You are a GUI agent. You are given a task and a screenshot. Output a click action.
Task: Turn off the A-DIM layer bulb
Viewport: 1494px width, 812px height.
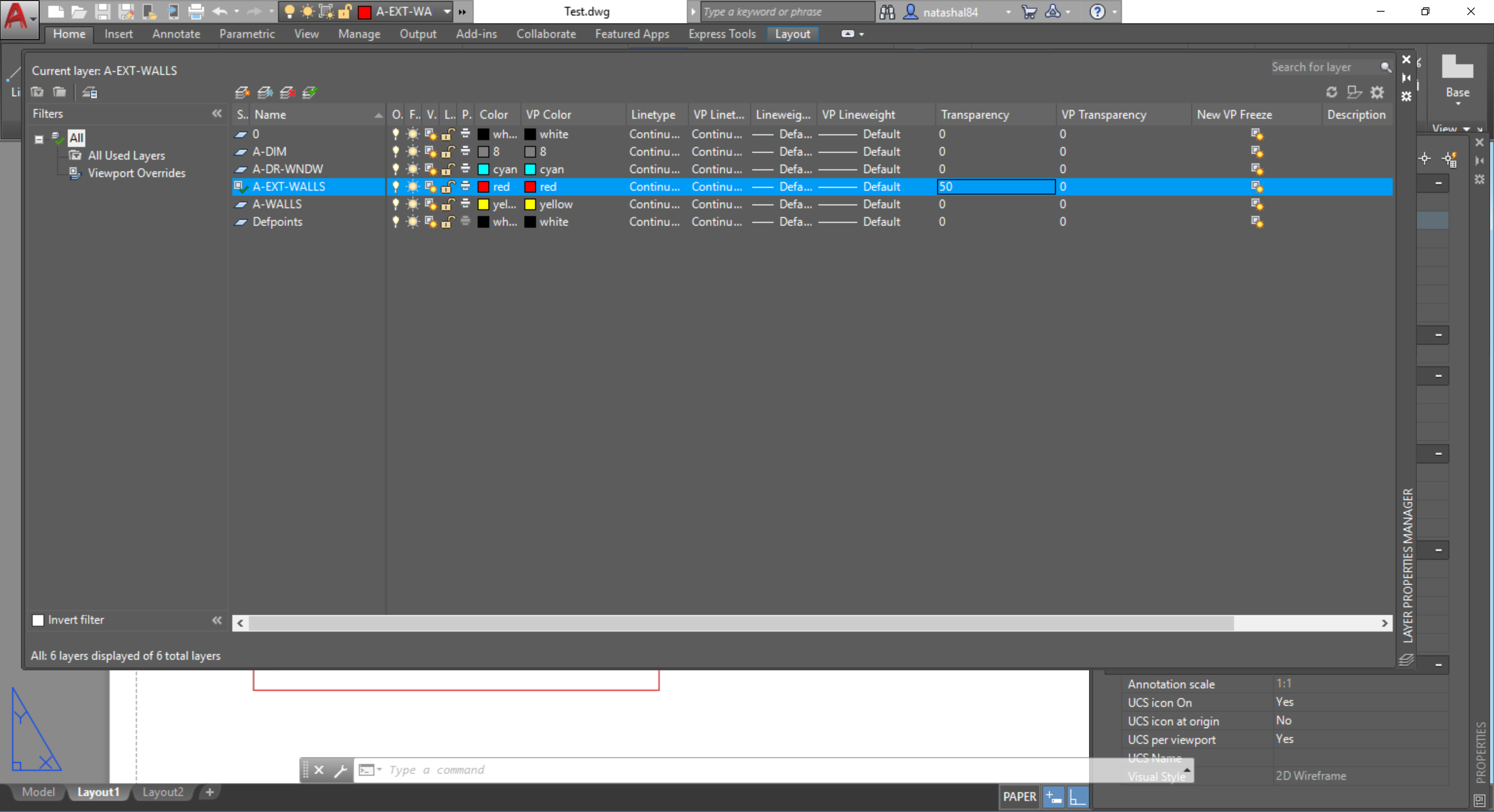(396, 152)
